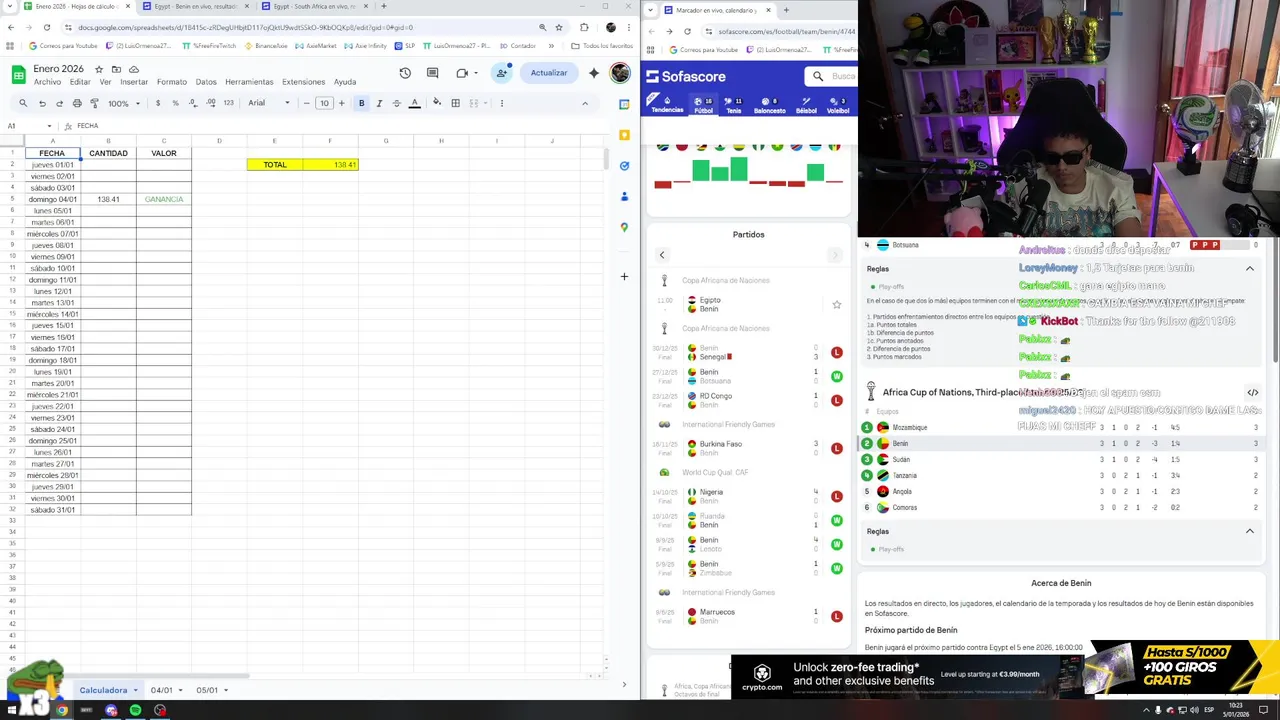The width and height of the screenshot is (1280, 720).
Task: Open the text color picker
Action: (x=414, y=103)
